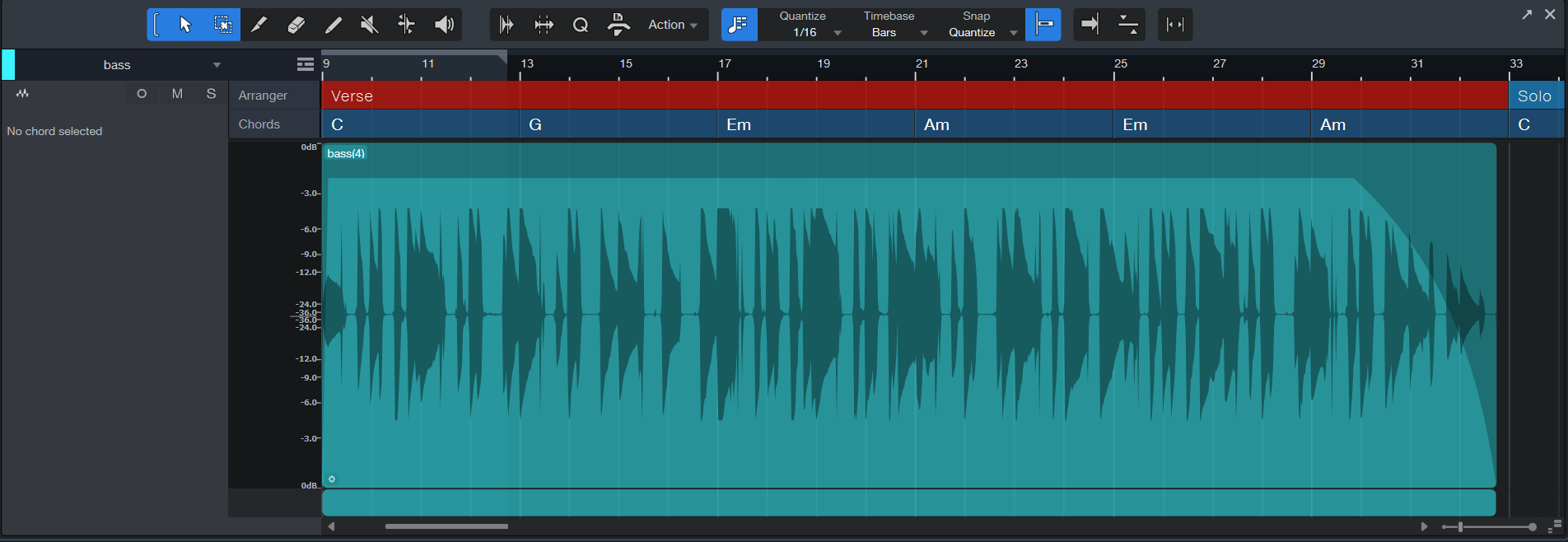Solo the bass track with S
Screen dimensions: 1568x542
(212, 93)
